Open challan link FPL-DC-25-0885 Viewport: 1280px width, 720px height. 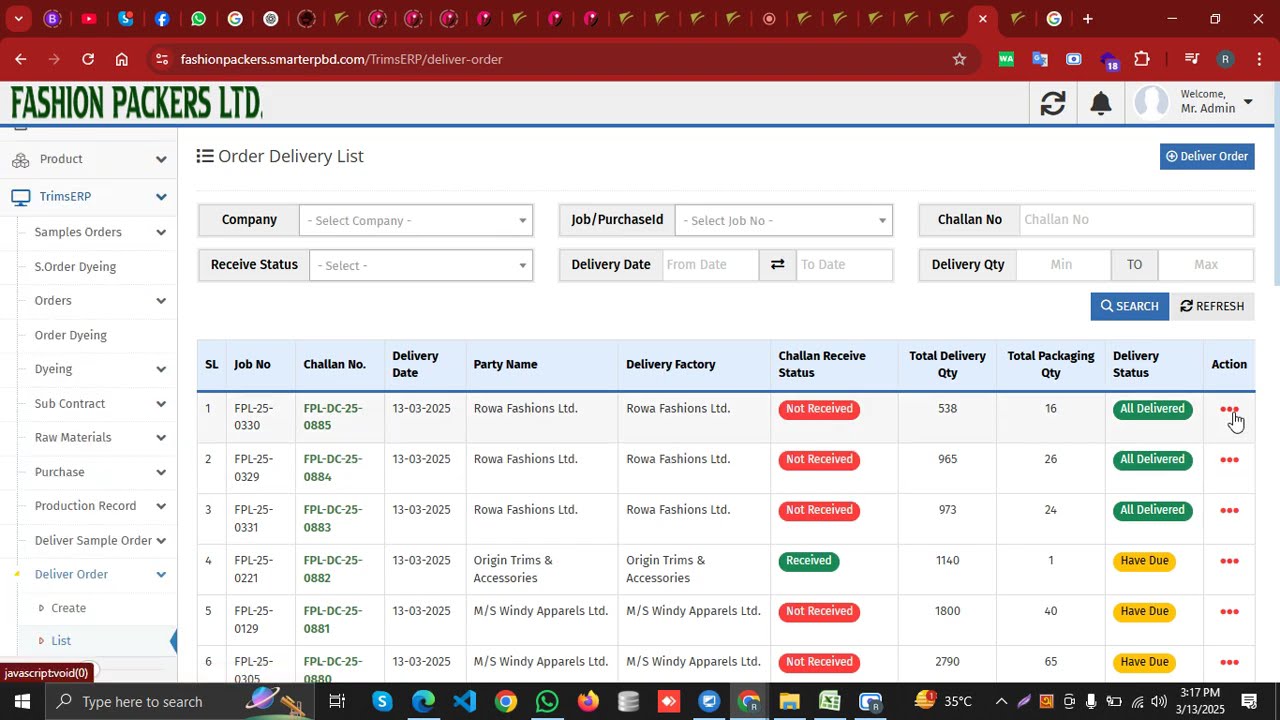click(x=332, y=417)
